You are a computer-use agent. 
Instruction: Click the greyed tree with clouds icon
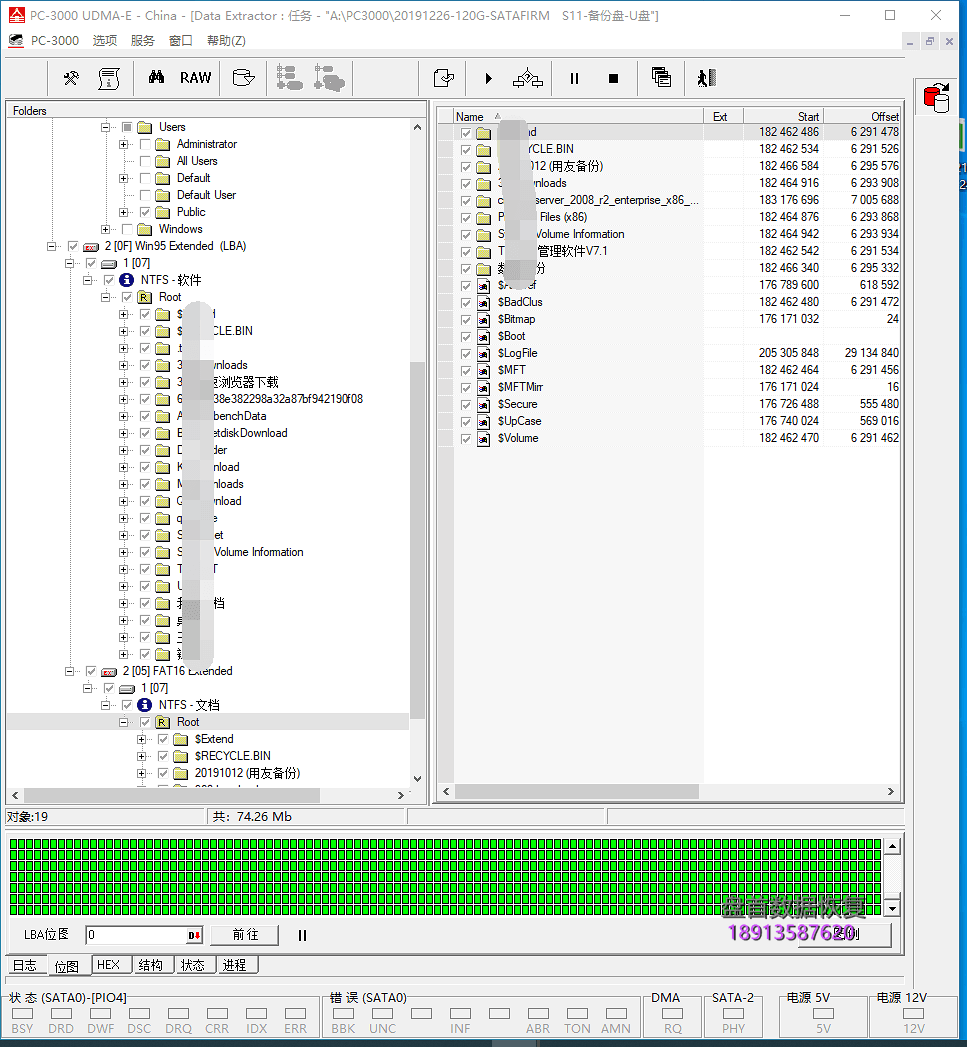coord(329,78)
